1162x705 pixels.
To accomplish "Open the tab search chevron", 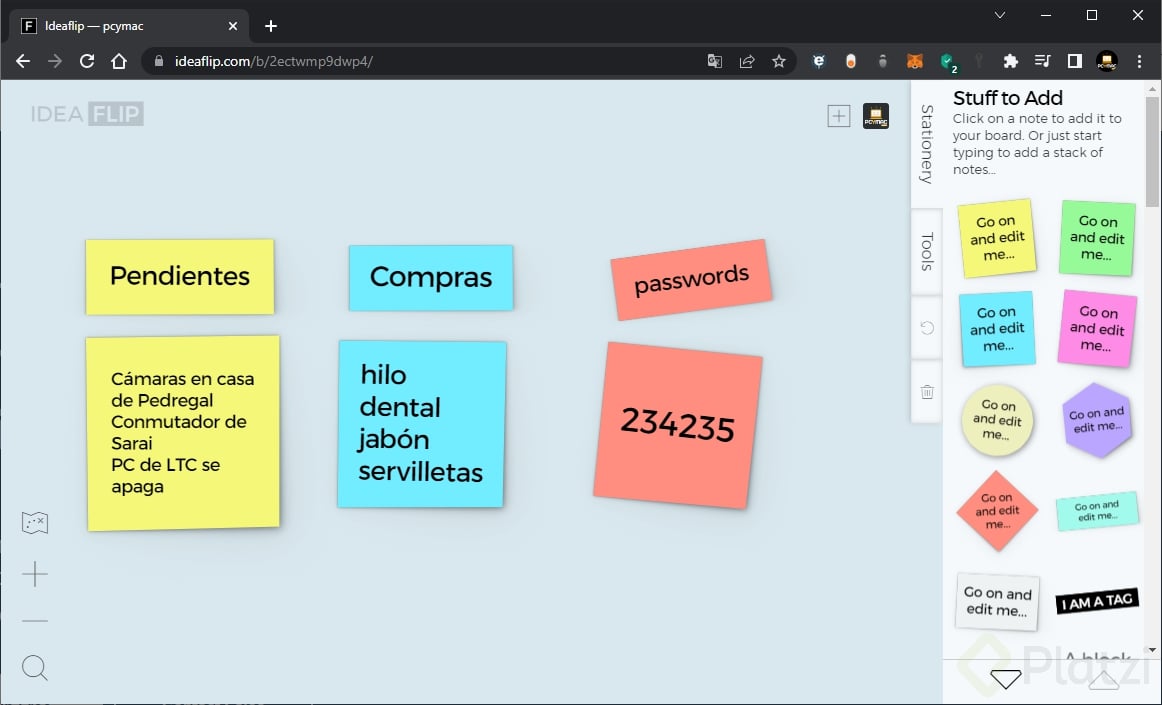I will click(x=1000, y=15).
